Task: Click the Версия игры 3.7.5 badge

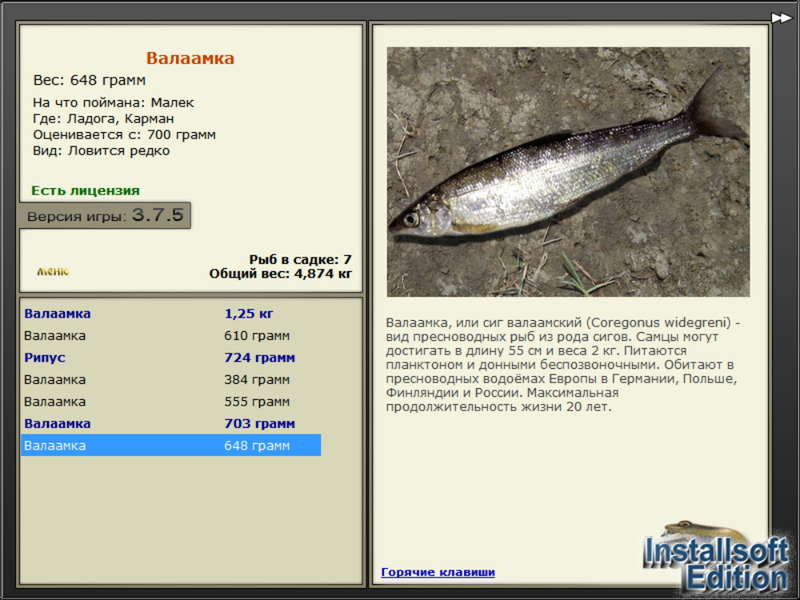Action: [105, 215]
